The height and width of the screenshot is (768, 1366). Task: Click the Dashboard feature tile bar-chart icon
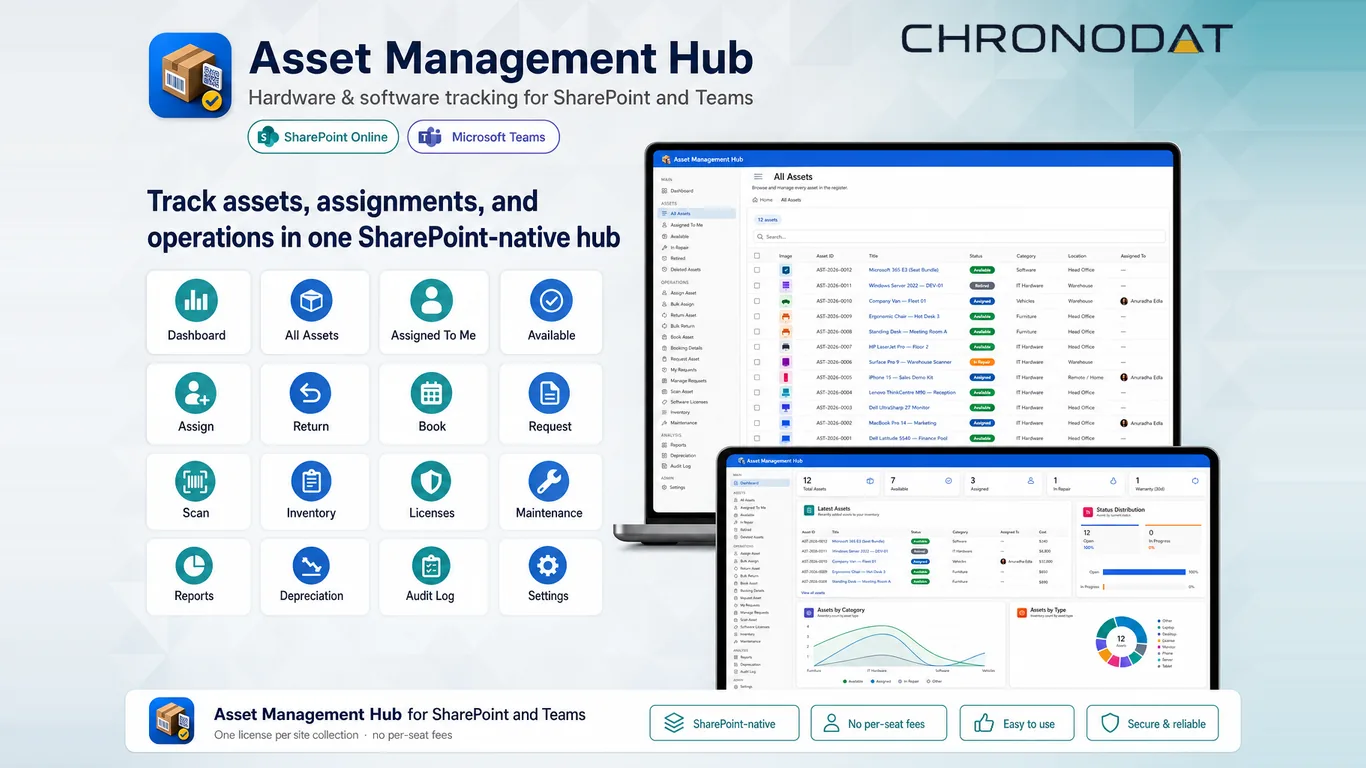pyautogui.click(x=196, y=301)
